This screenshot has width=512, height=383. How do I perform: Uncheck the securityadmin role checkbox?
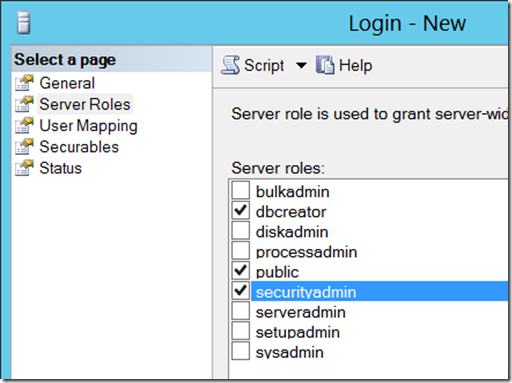coord(241,291)
